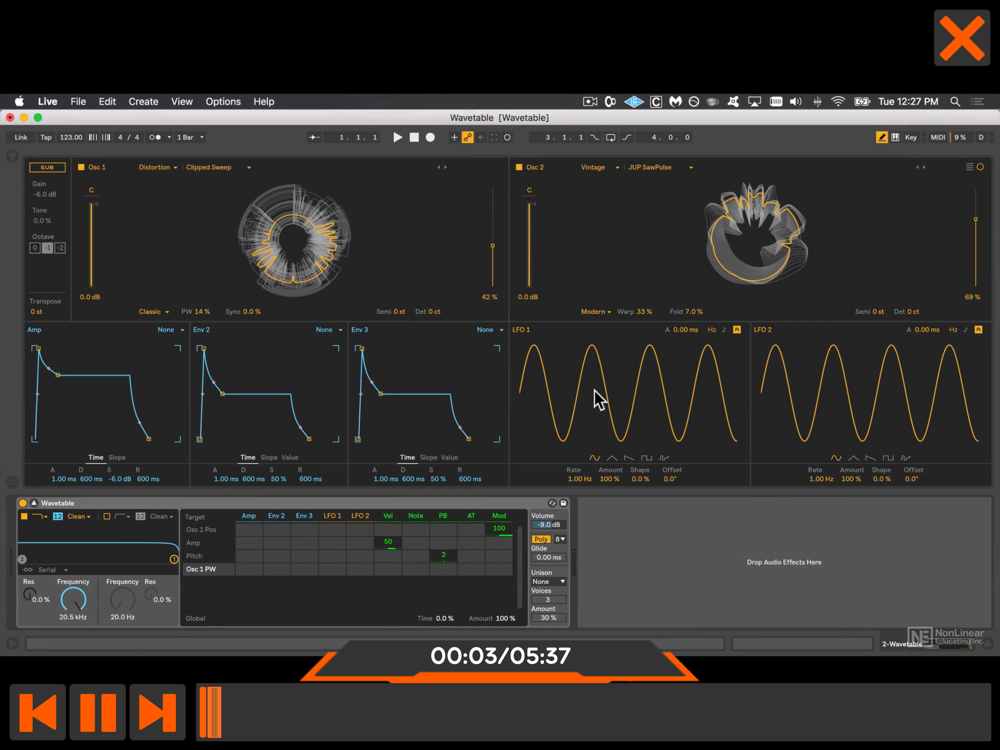The image size is (1000, 750).
Task: Skip to the next video with the forward icon
Action: coord(158,712)
